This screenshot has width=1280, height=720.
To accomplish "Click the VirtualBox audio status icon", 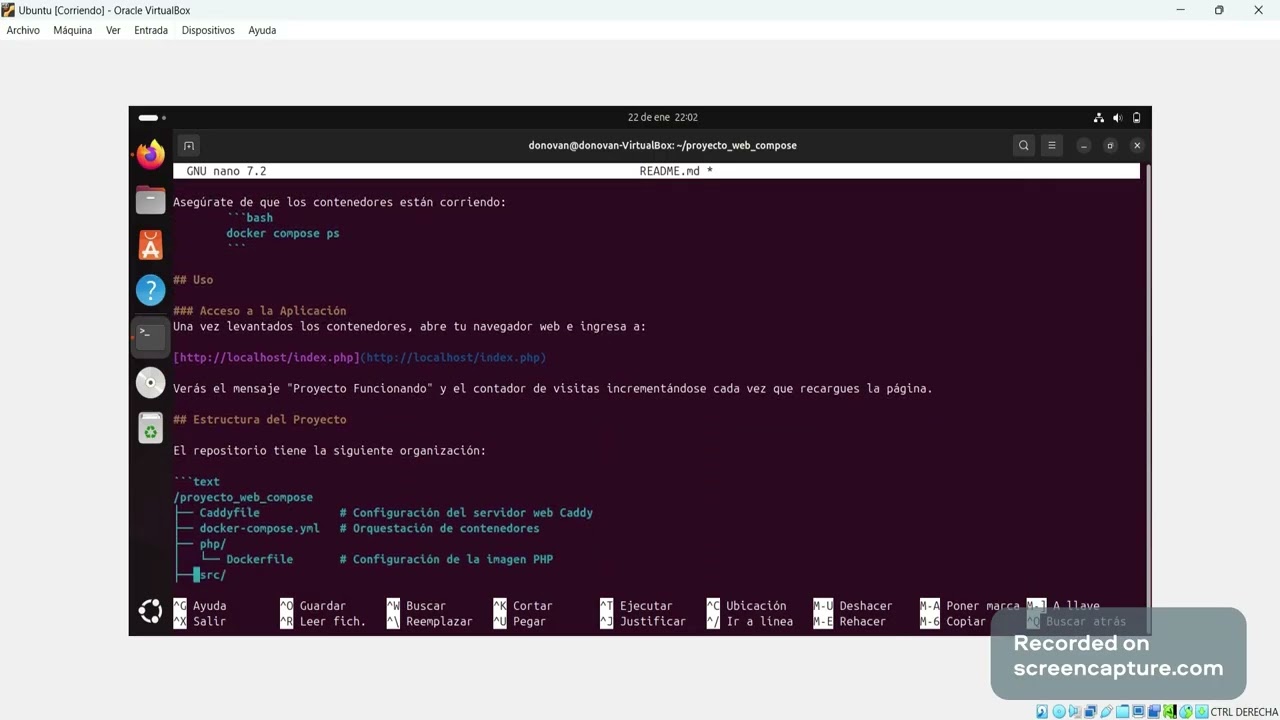I will (1075, 712).
